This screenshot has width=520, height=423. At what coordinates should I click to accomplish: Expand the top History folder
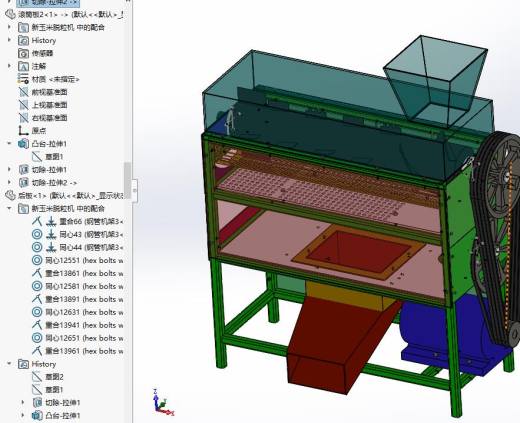tap(9, 40)
